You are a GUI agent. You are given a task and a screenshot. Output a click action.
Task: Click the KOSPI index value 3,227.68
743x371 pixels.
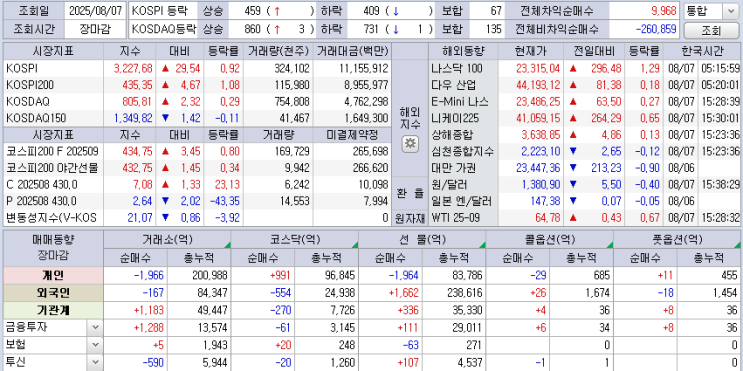pyautogui.click(x=133, y=69)
